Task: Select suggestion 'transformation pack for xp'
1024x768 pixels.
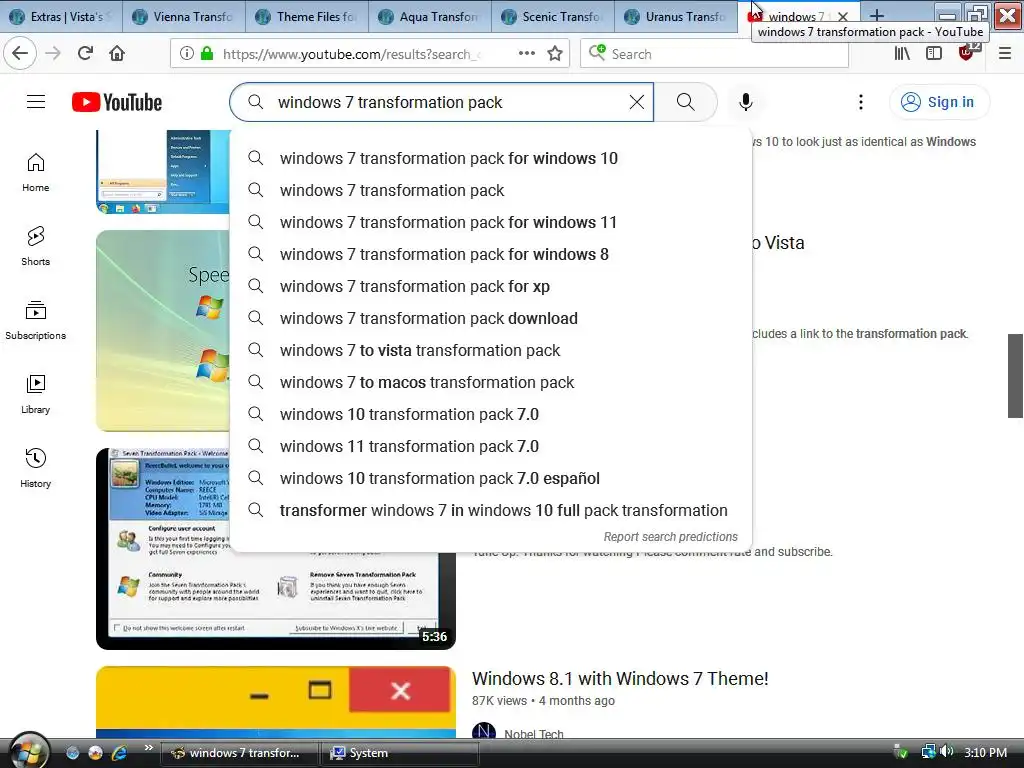Action: coord(490,286)
